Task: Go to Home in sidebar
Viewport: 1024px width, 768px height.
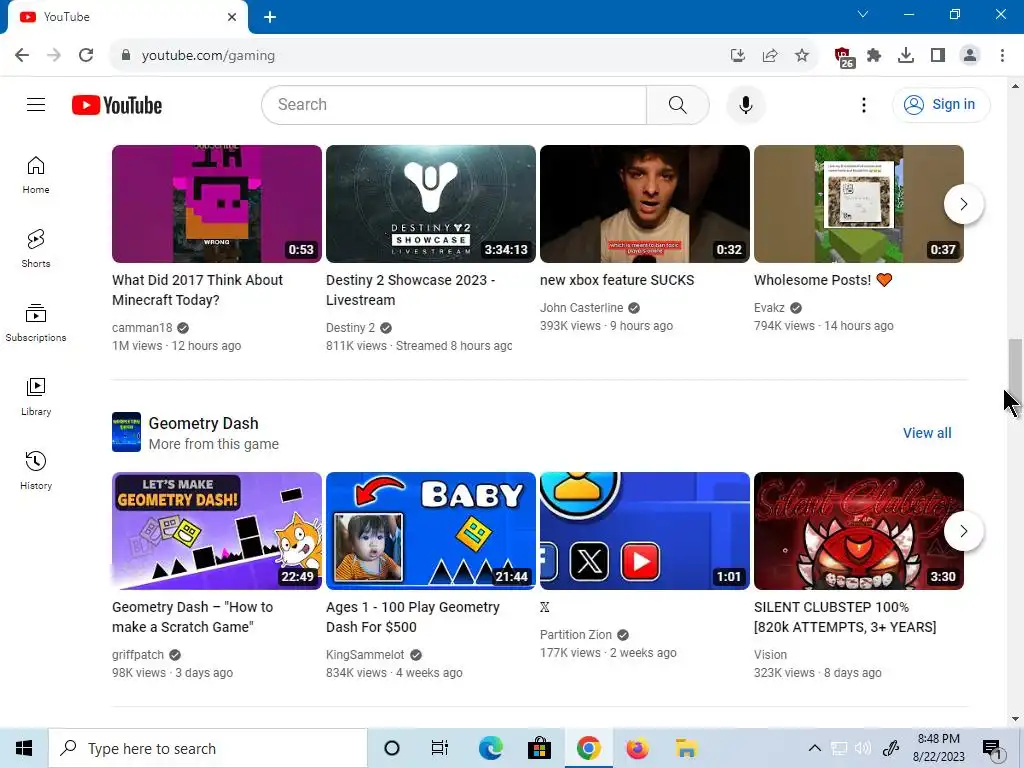Action: (36, 175)
